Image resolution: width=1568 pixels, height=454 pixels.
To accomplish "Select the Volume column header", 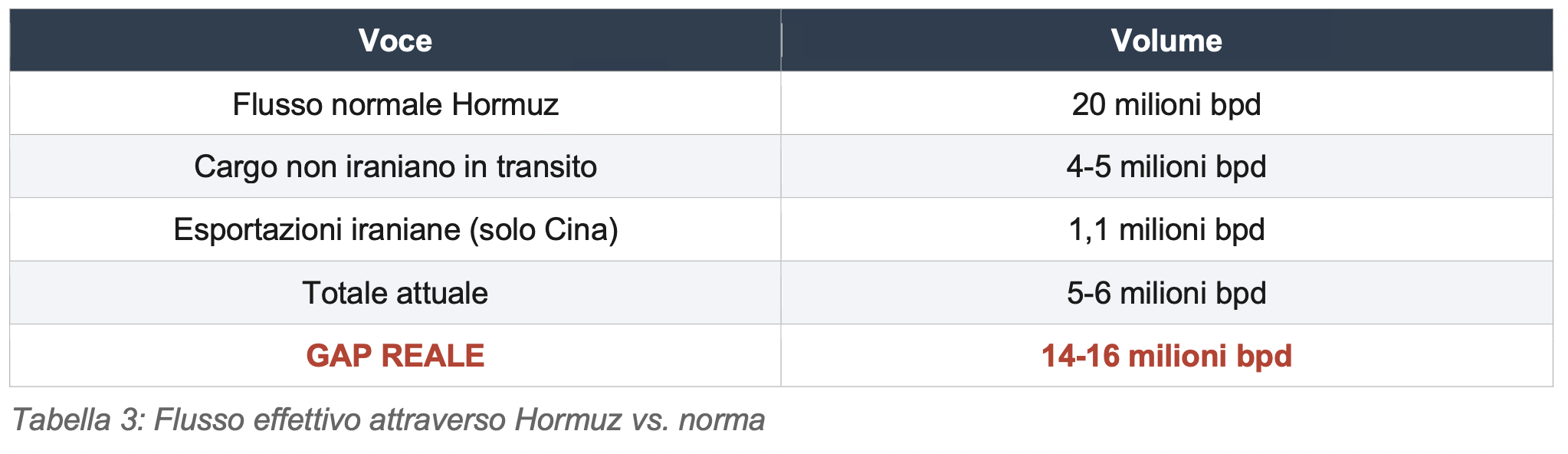I will coord(1166,41).
